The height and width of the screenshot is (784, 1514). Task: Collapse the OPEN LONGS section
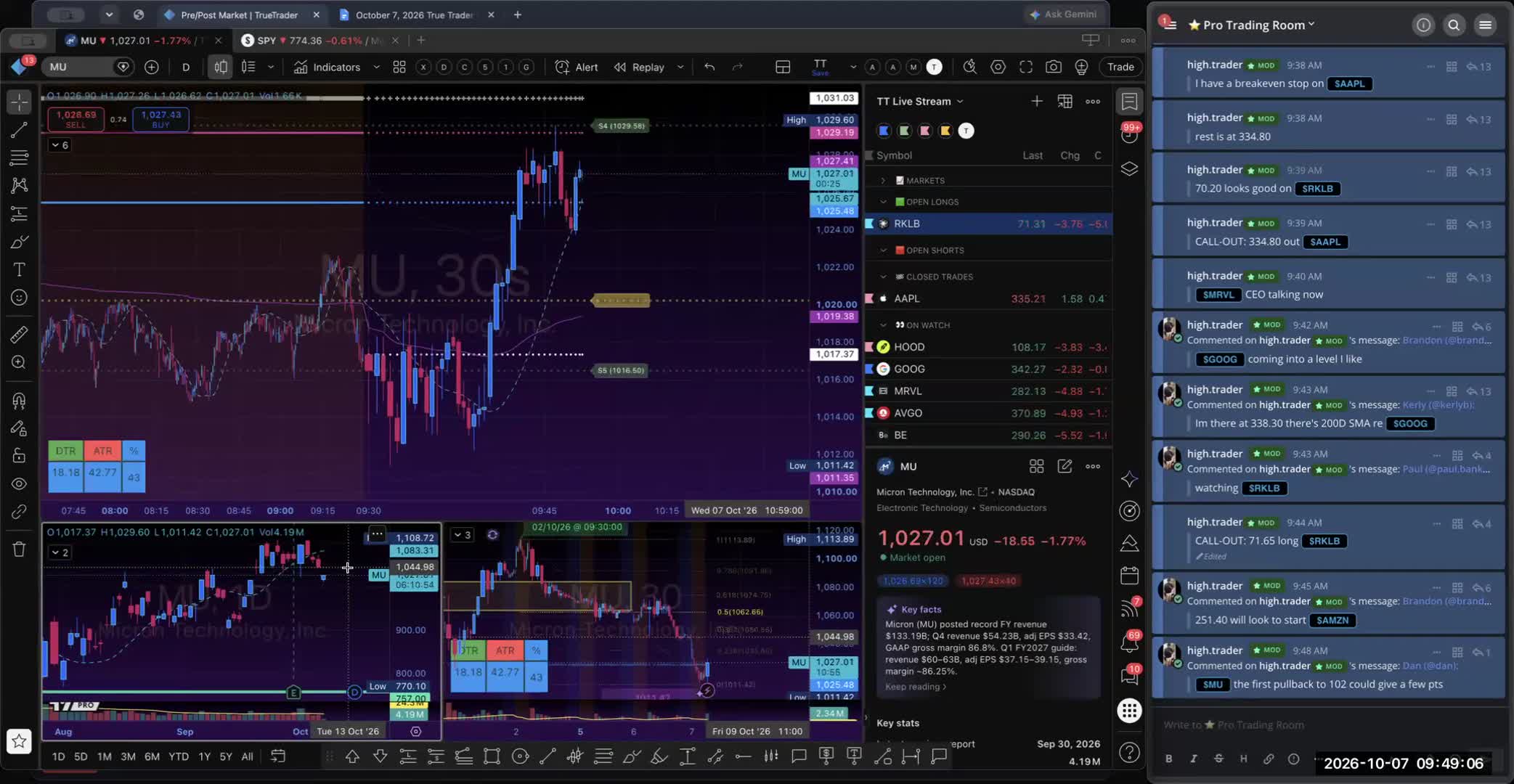click(x=884, y=202)
